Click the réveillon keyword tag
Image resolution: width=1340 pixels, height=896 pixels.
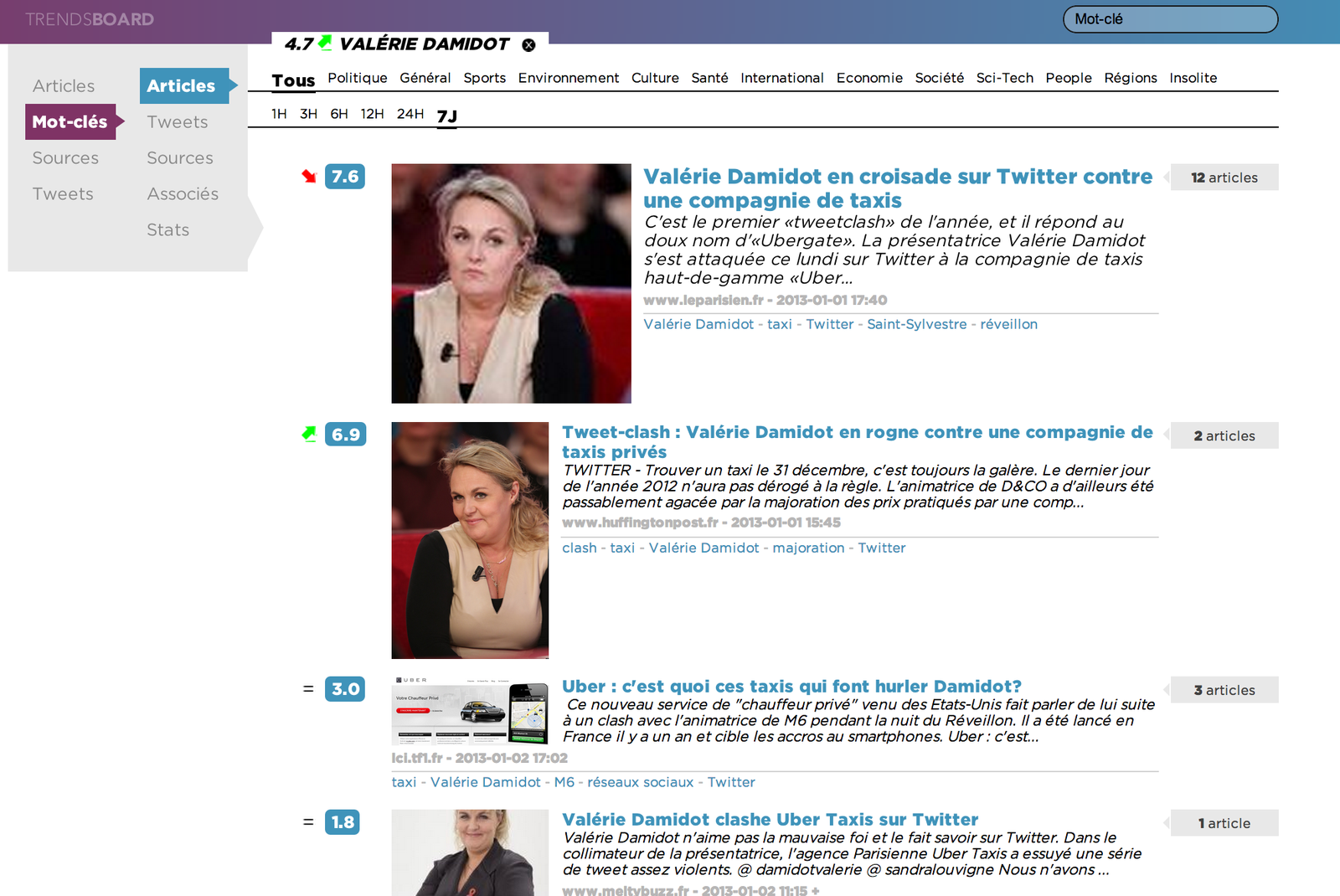coord(1009,324)
